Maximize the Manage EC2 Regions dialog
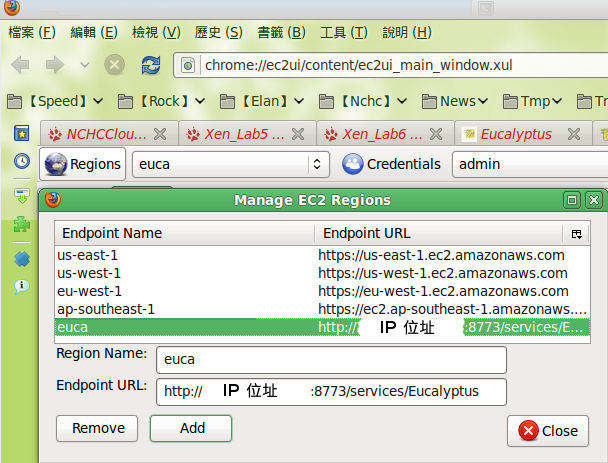The width and height of the screenshot is (608, 463). click(572, 200)
